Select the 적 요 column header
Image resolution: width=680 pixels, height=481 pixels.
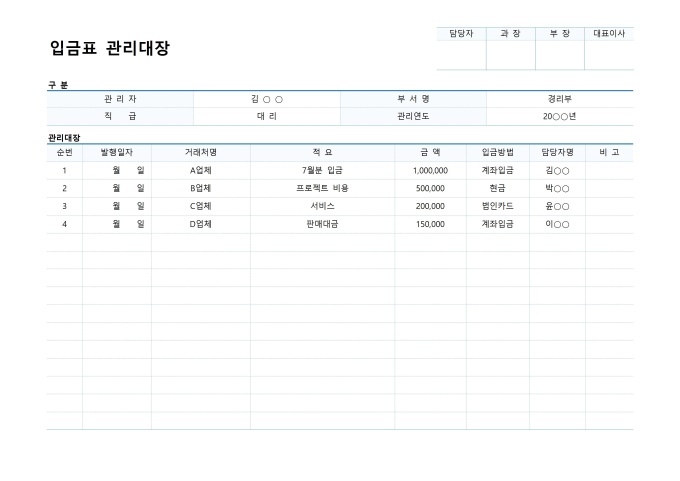tap(322, 153)
